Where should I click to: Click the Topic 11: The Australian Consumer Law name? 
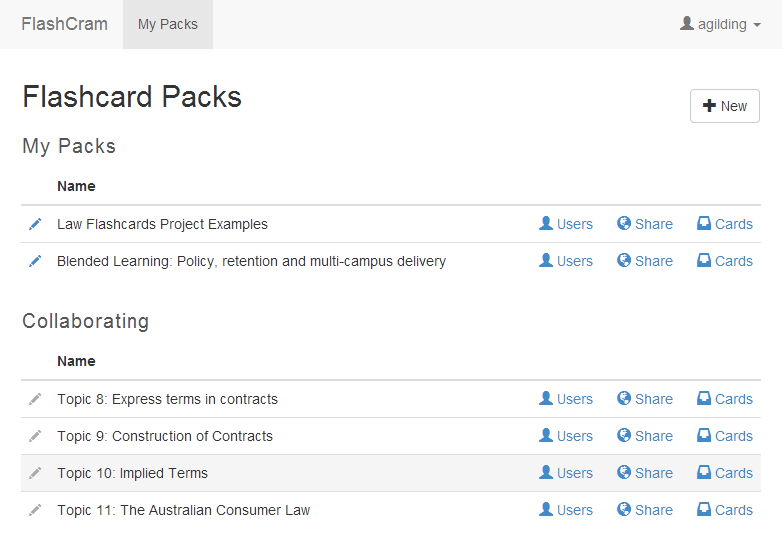183,510
